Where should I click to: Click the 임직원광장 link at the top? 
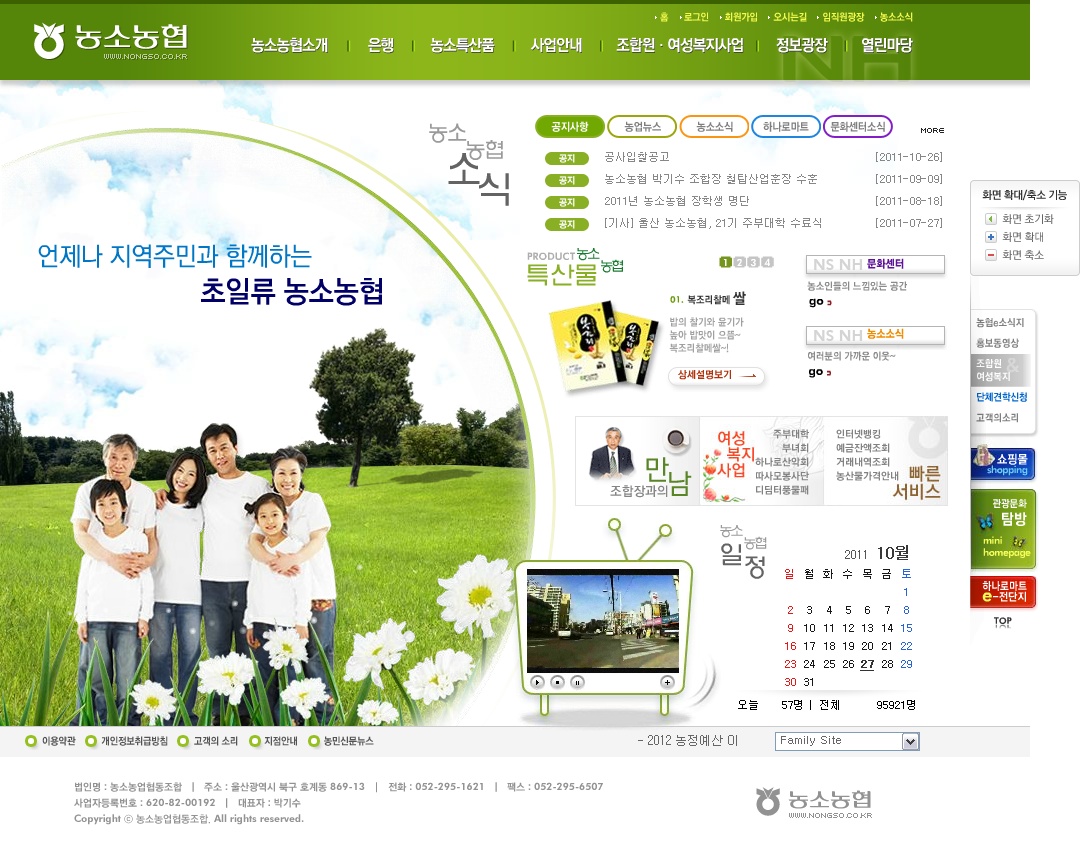842,17
